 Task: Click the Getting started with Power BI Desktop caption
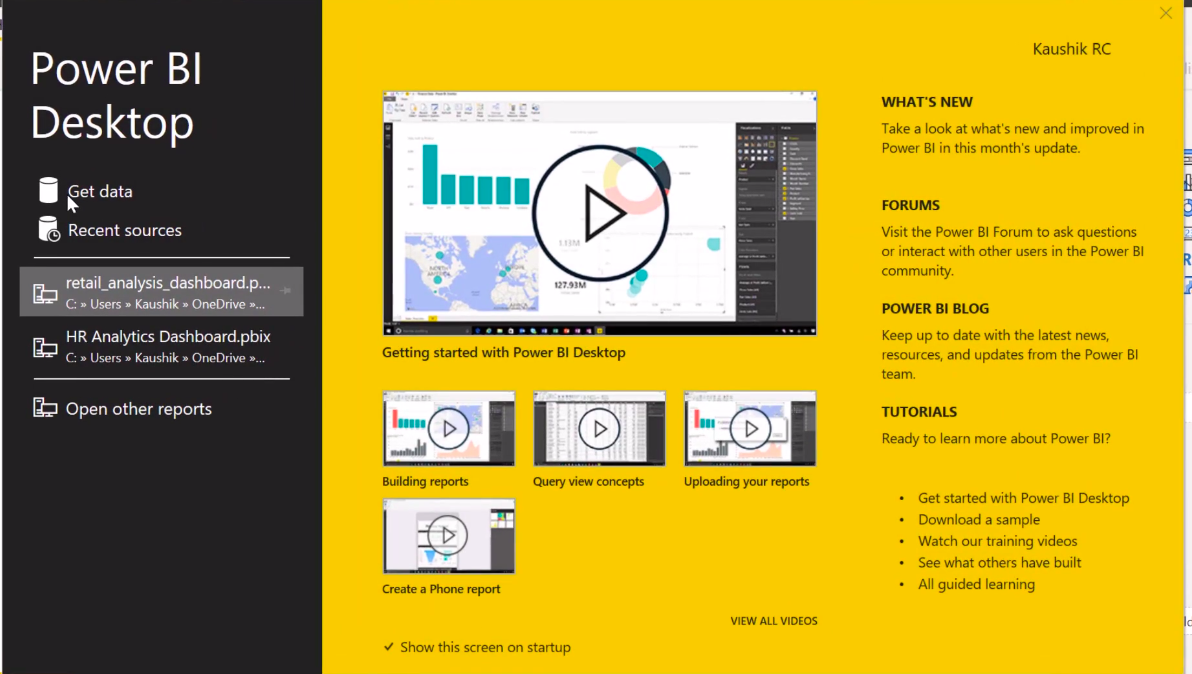click(503, 353)
